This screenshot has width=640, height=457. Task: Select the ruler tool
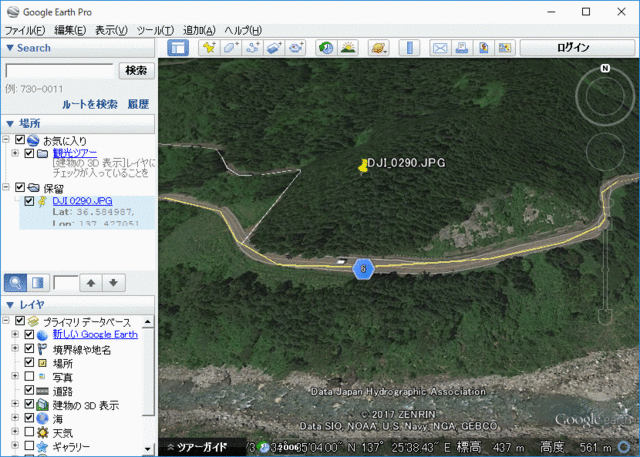410,48
